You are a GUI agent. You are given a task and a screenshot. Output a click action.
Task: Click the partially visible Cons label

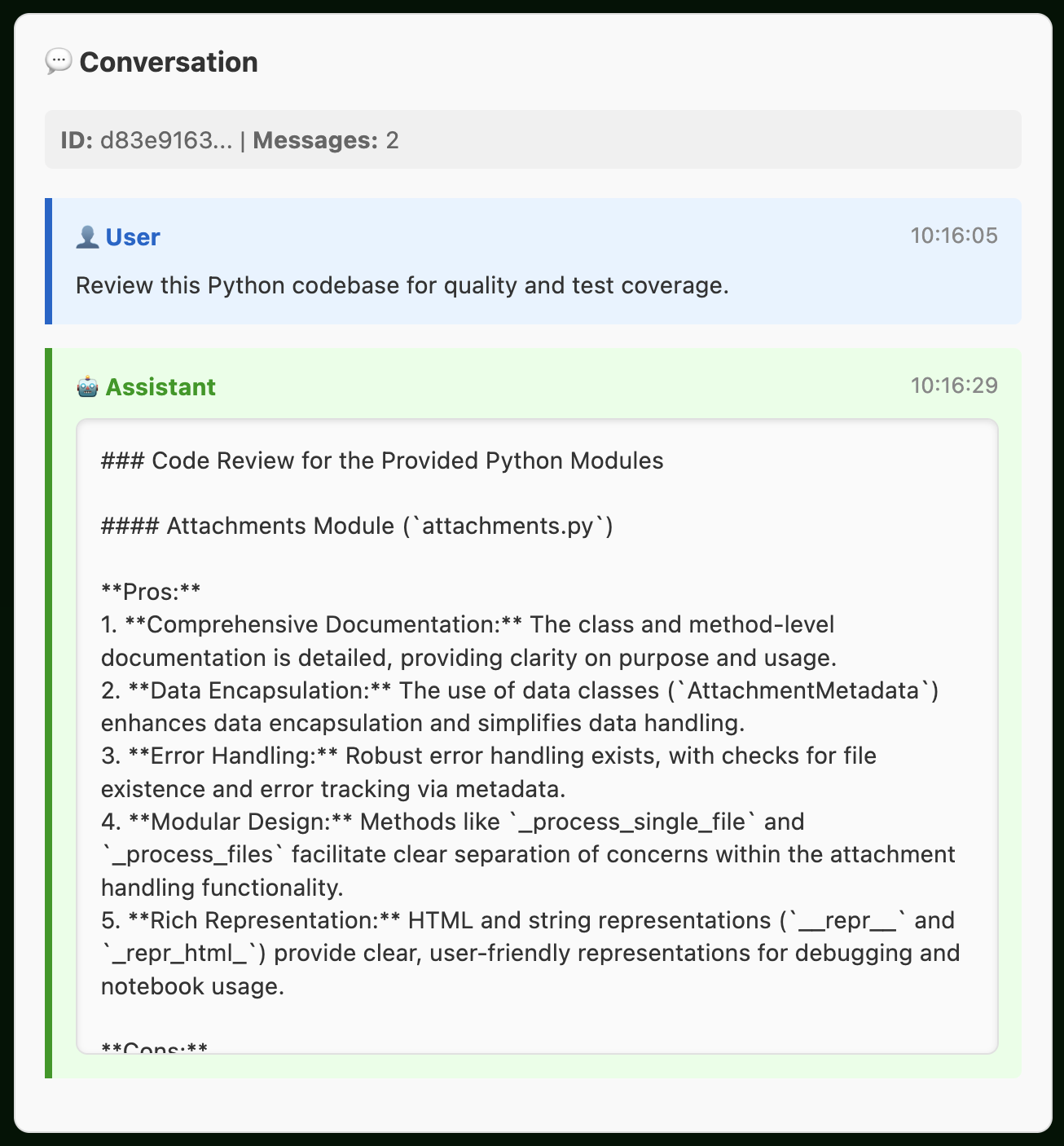point(155,1046)
